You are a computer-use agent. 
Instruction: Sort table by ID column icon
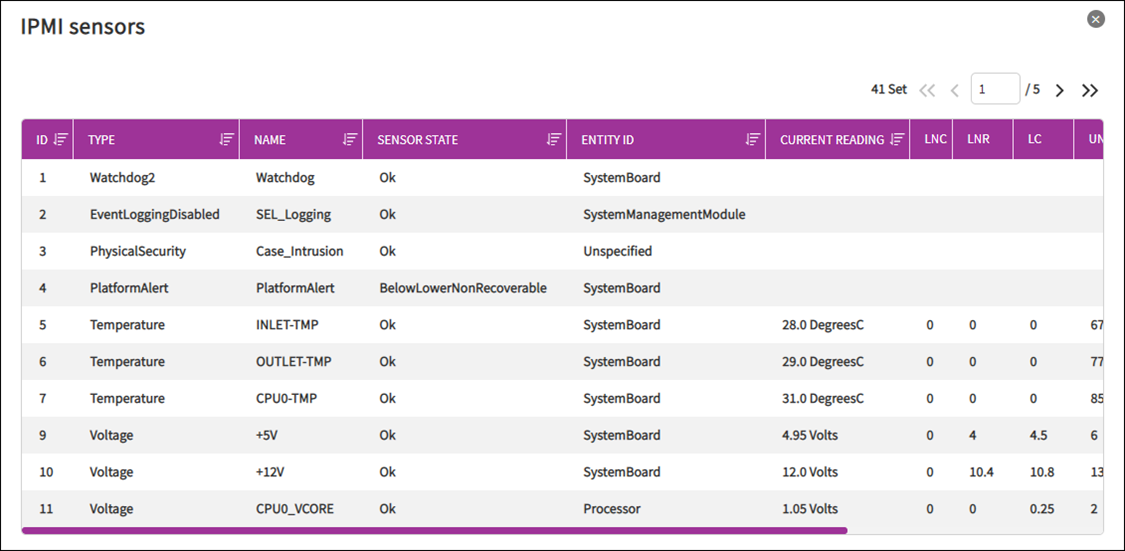point(60,140)
